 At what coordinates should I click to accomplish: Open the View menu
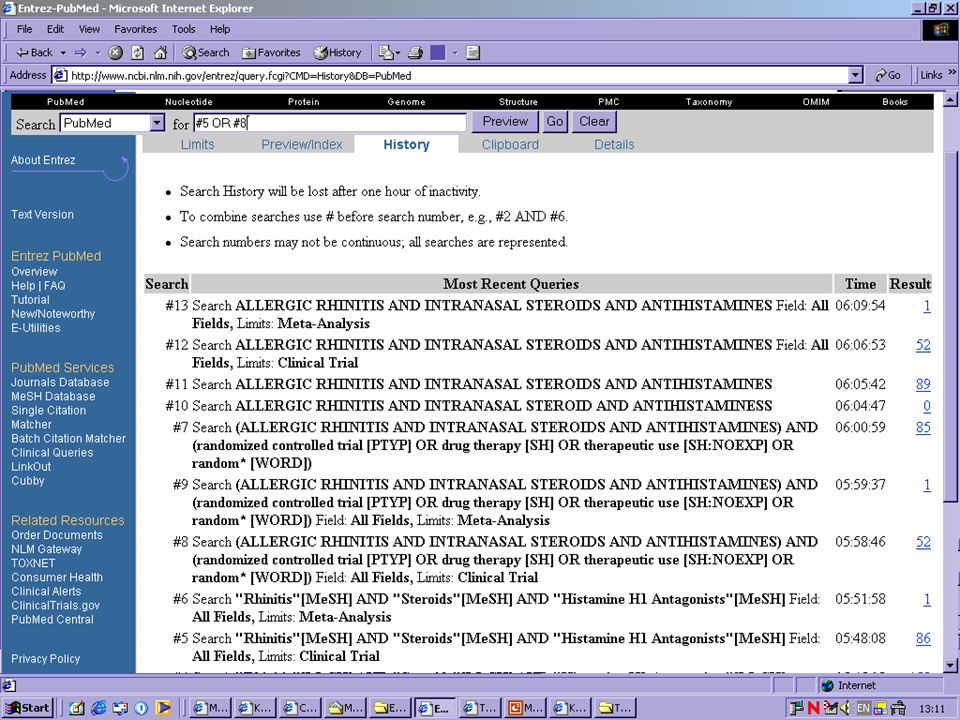89,29
